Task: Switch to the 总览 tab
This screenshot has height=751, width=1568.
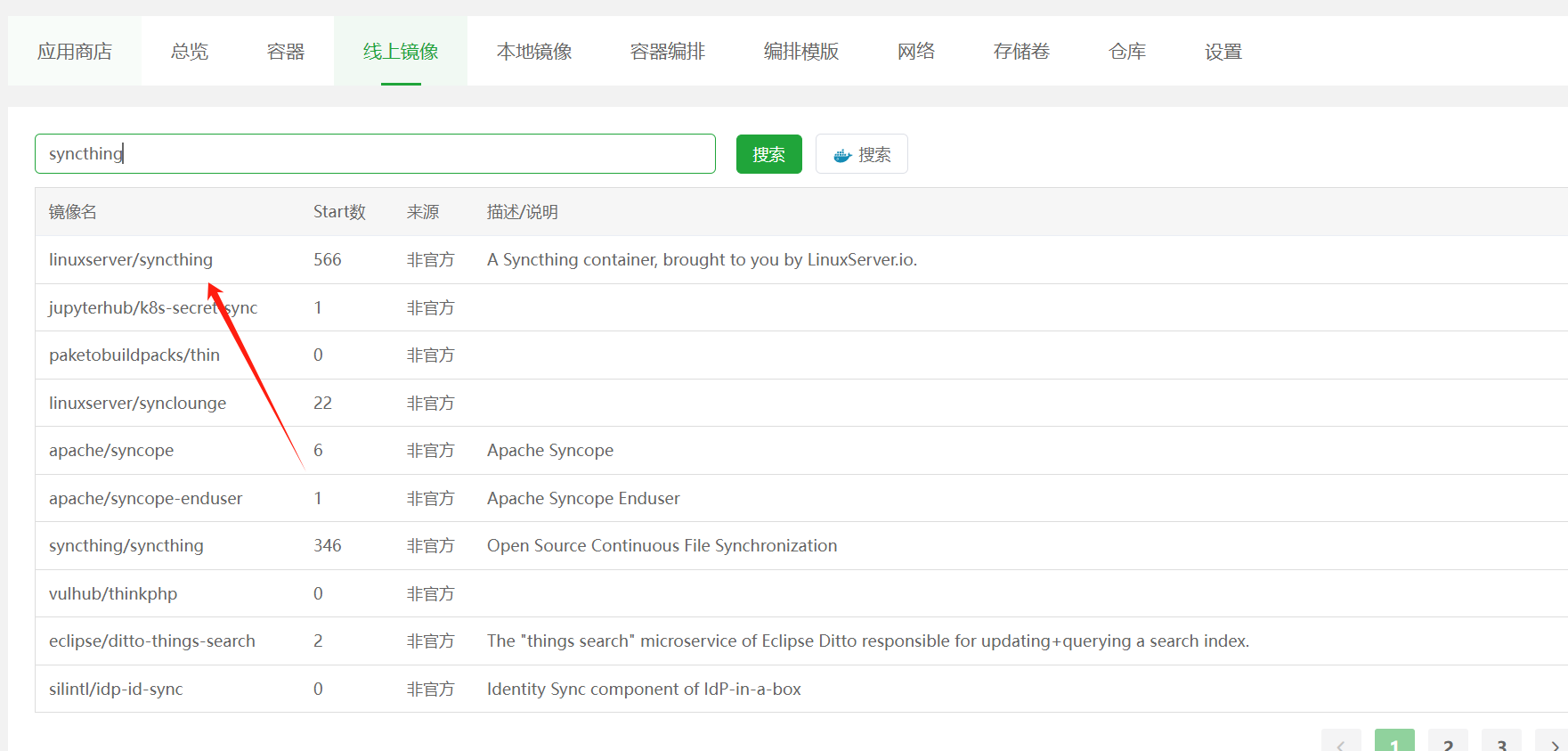Action: [x=190, y=52]
